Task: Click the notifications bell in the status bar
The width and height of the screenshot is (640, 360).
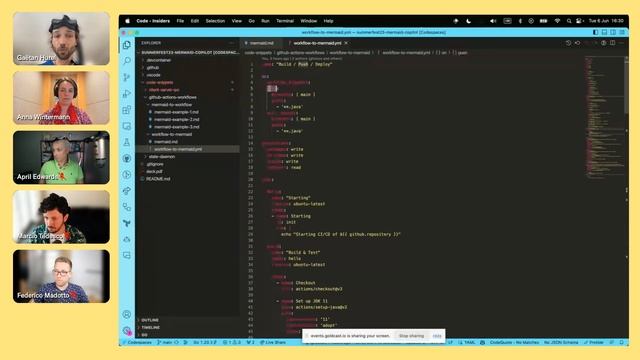Action: tap(622, 342)
